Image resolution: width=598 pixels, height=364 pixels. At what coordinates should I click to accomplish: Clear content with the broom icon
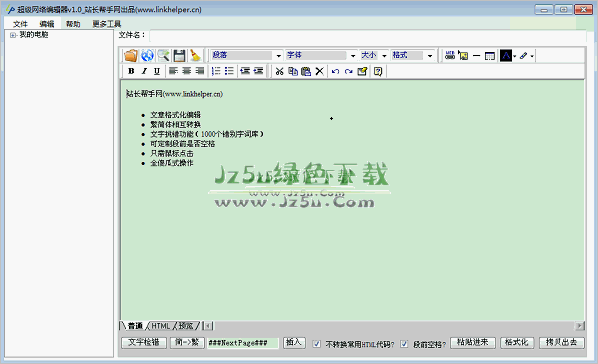(x=196, y=56)
